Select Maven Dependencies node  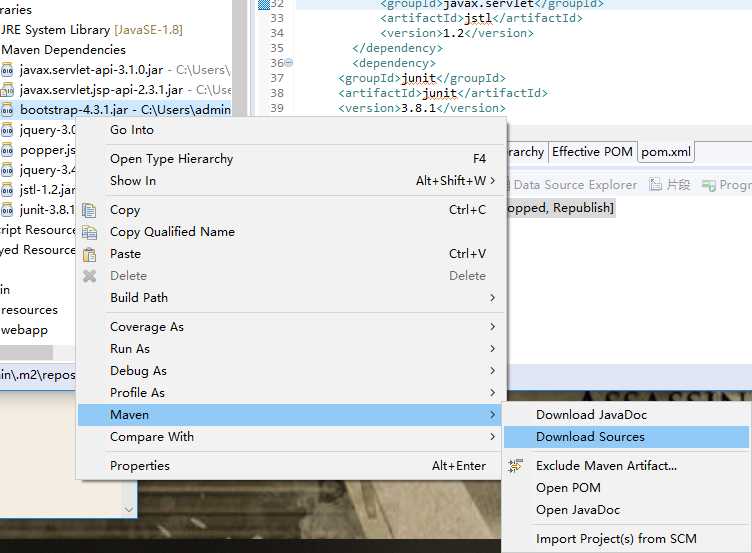click(x=63, y=50)
